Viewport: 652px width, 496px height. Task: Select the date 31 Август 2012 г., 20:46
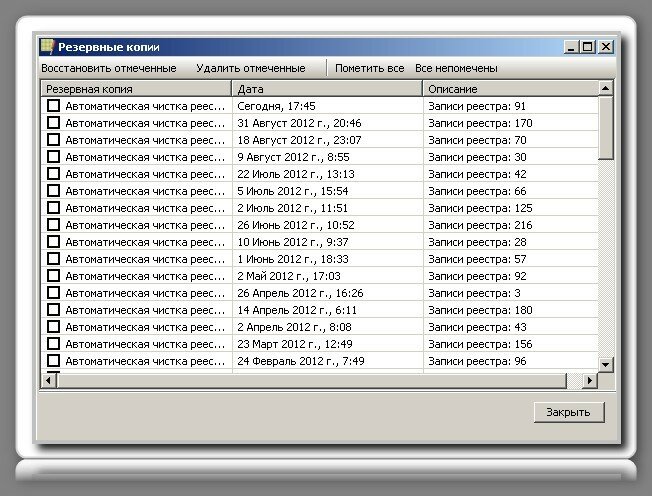tap(299, 123)
